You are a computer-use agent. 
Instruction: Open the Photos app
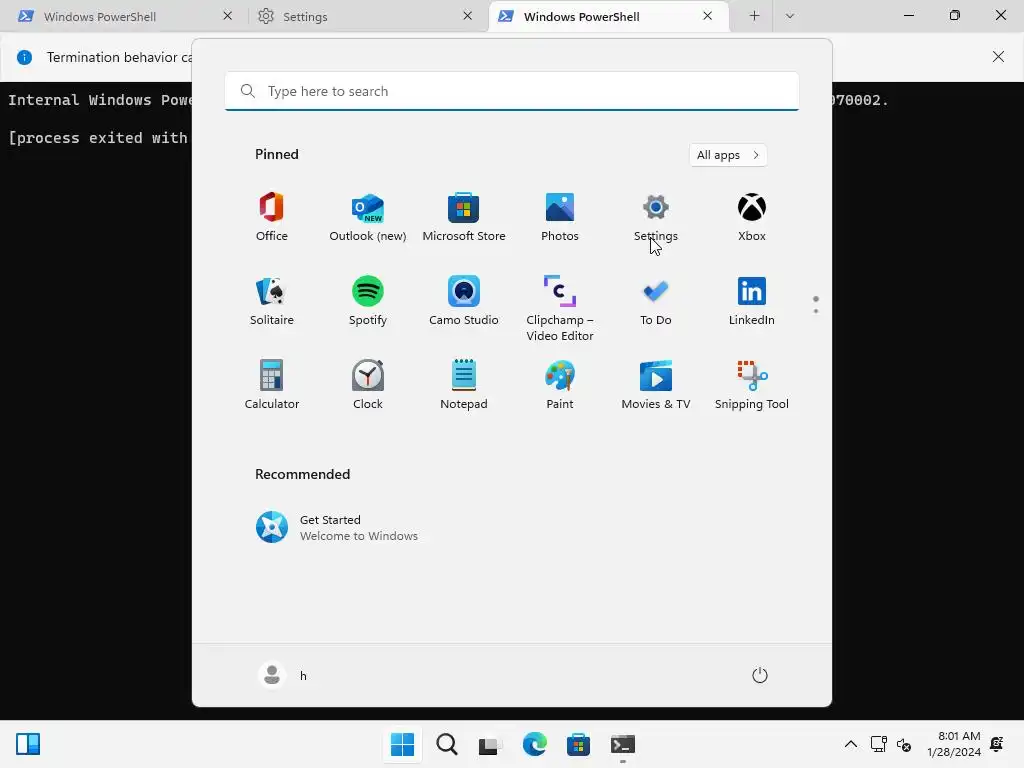pyautogui.click(x=560, y=217)
